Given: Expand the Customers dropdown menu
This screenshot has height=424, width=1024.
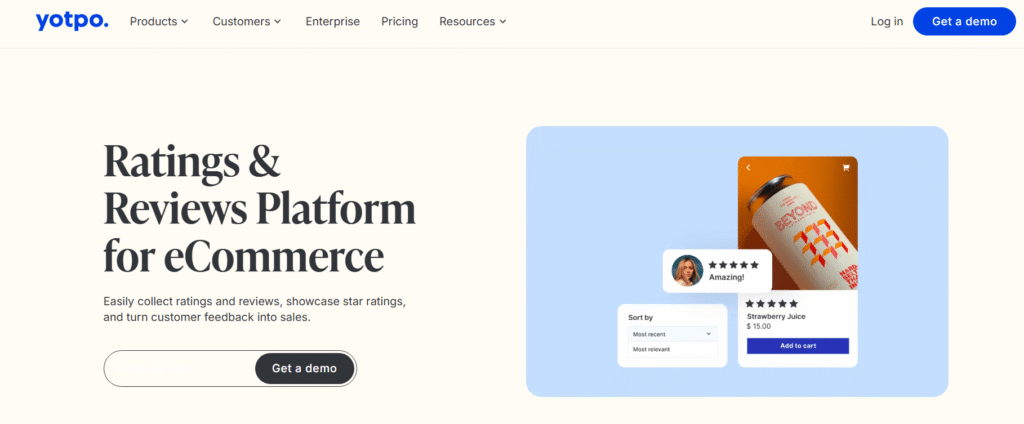Looking at the screenshot, I should pyautogui.click(x=246, y=21).
